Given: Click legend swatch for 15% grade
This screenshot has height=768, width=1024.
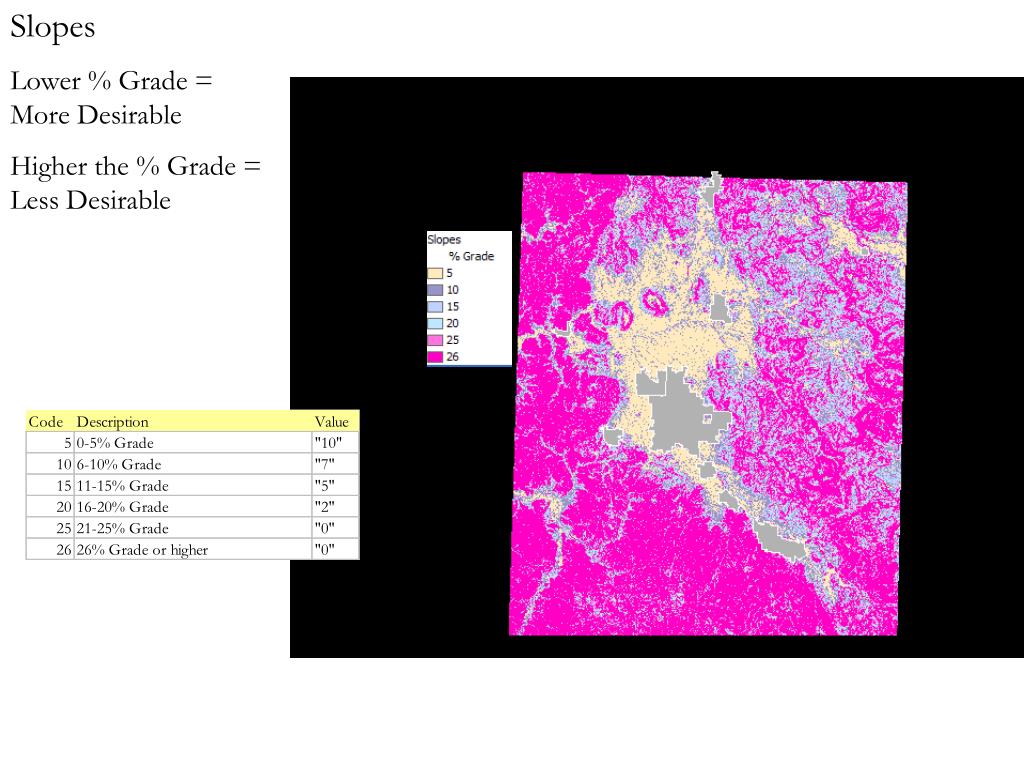Looking at the screenshot, I should click(x=435, y=307).
